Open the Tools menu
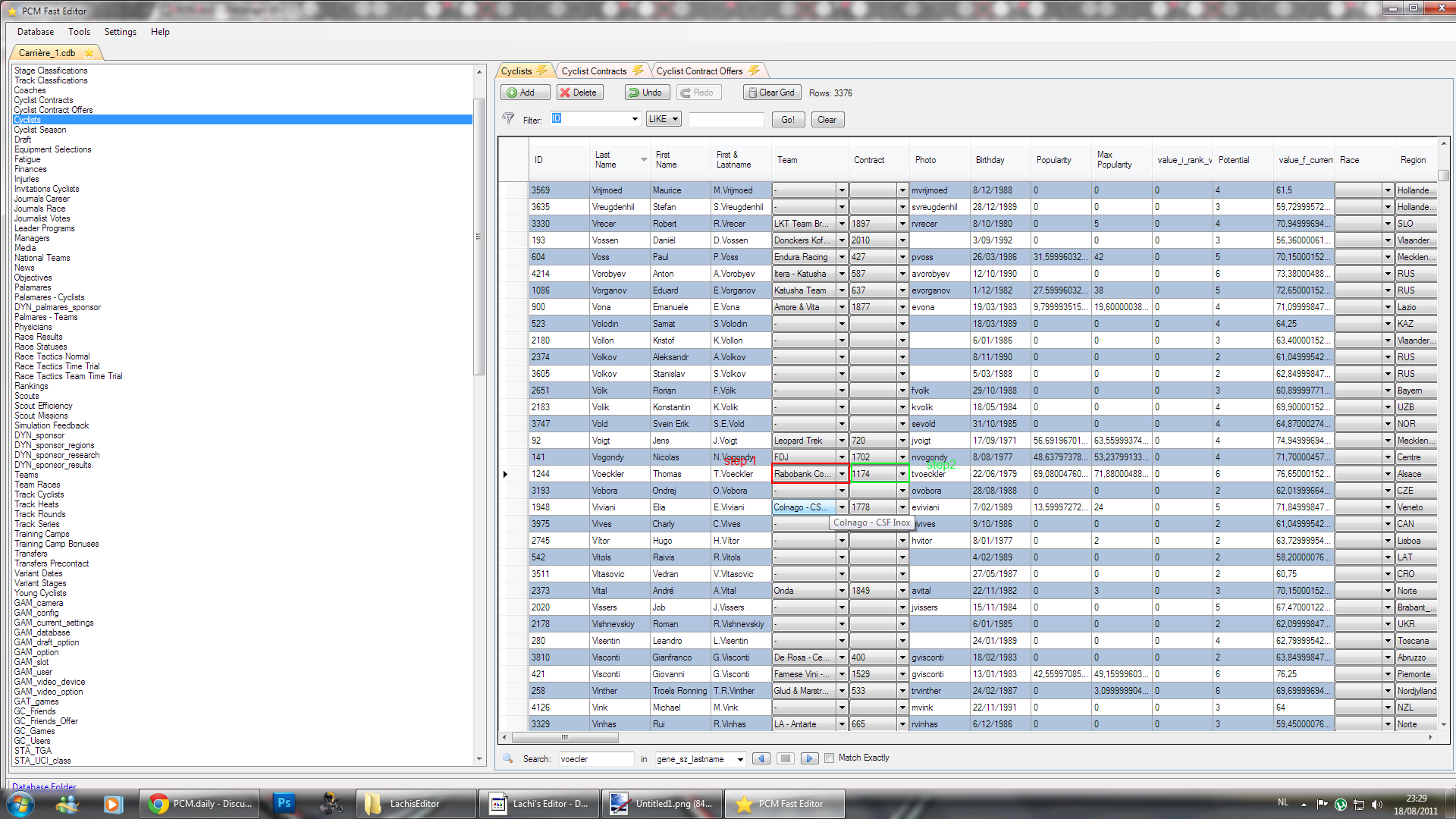The image size is (1456, 819). pyautogui.click(x=79, y=32)
